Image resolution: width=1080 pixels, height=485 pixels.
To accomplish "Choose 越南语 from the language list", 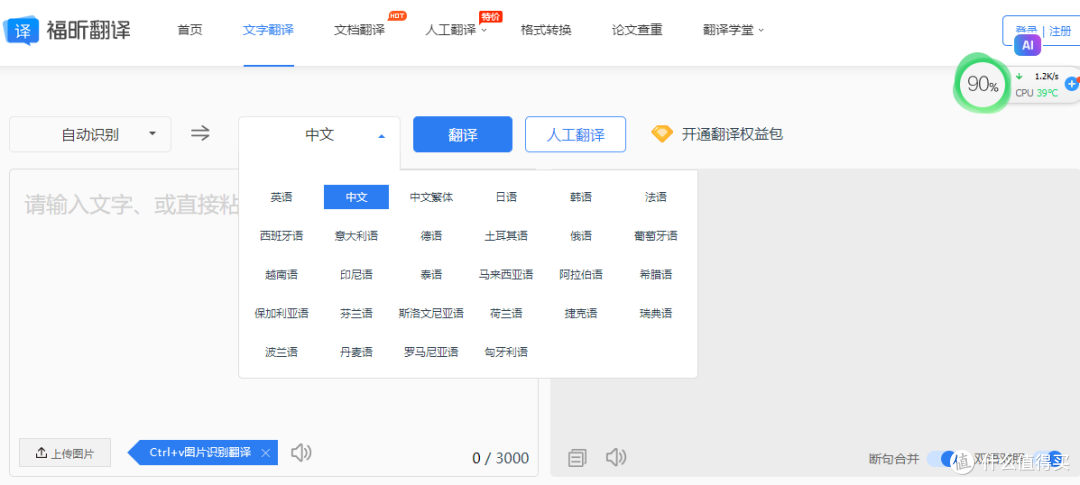I will 282,274.
